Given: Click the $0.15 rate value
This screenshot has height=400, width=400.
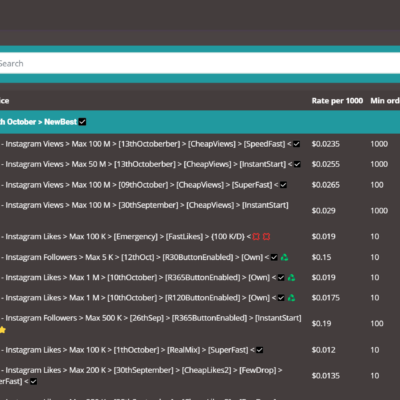Looking at the screenshot, I should (x=321, y=257).
